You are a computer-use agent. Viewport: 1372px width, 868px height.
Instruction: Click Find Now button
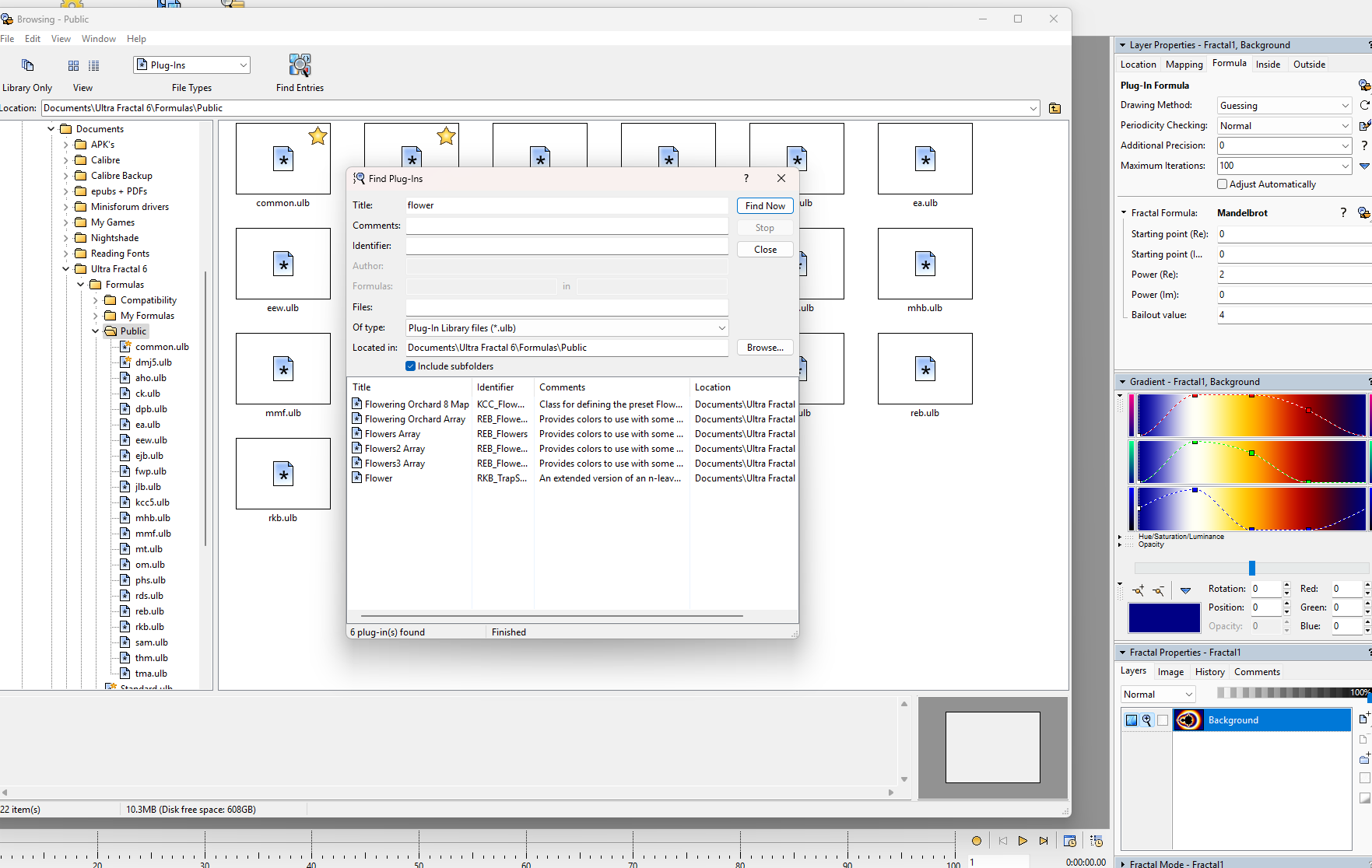765,206
